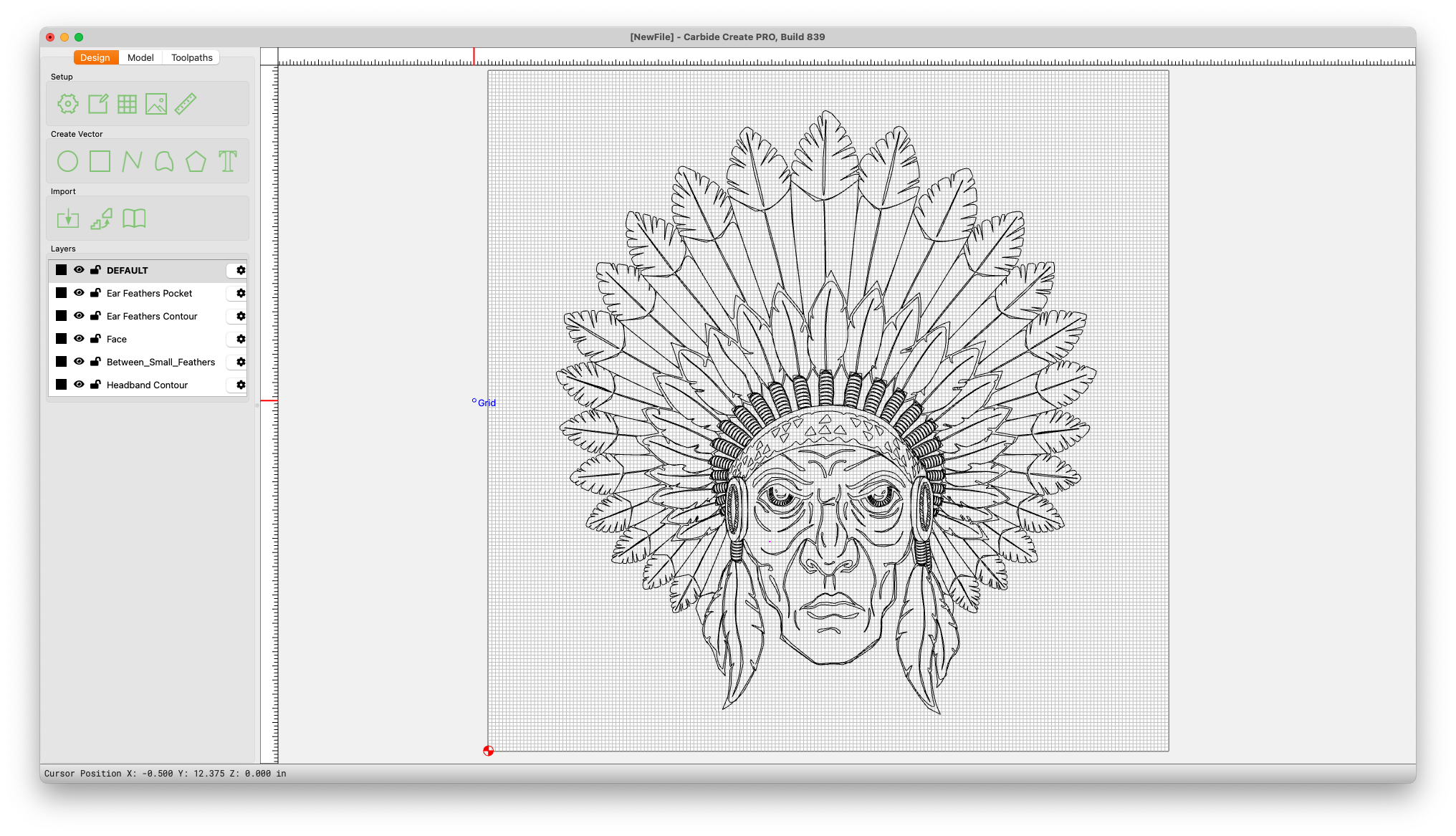Toggle visibility of Headband Contour layer
Screen dimensions: 1456x836
[79, 385]
